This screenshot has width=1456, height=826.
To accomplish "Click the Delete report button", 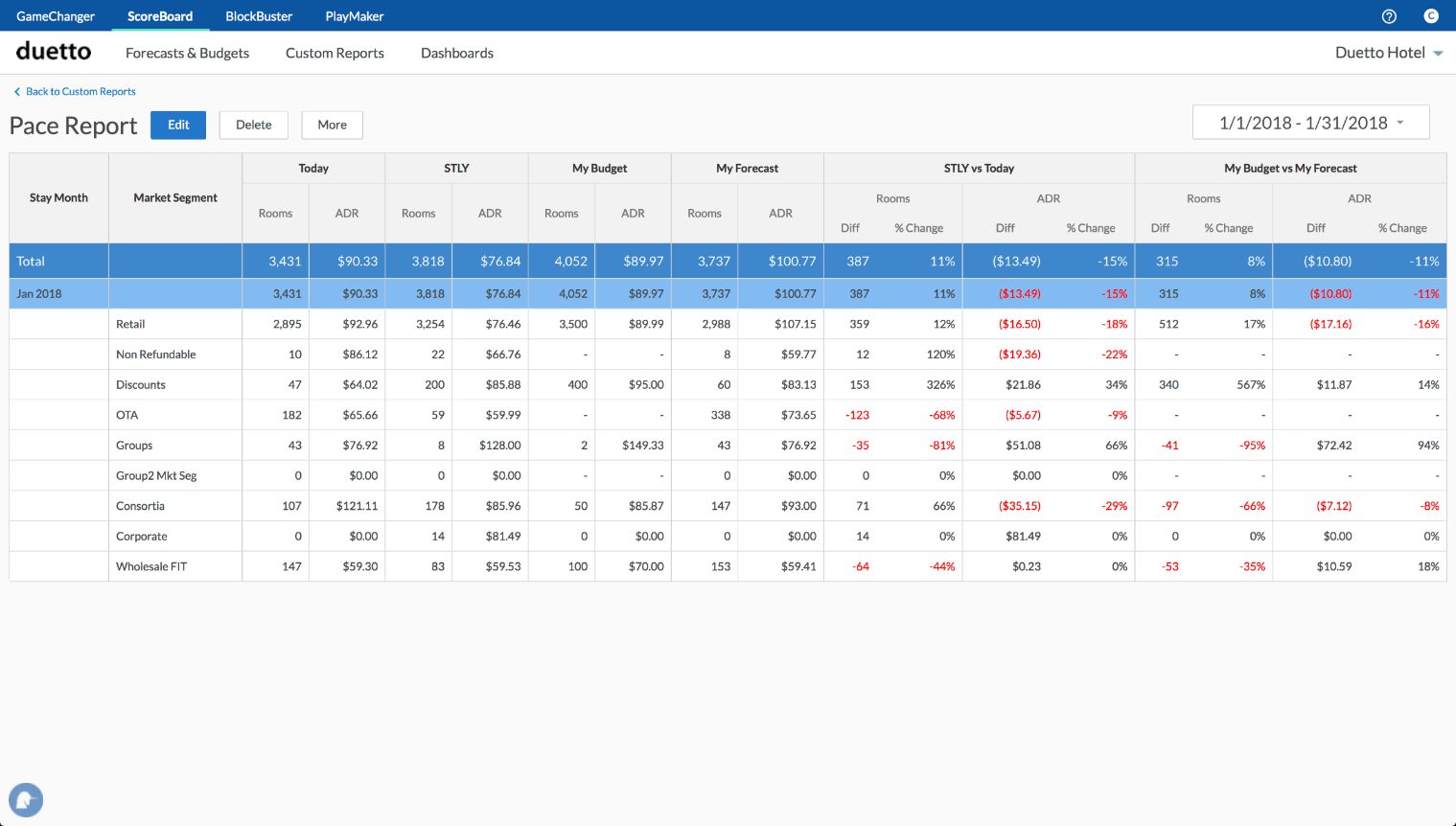I will pos(253,125).
